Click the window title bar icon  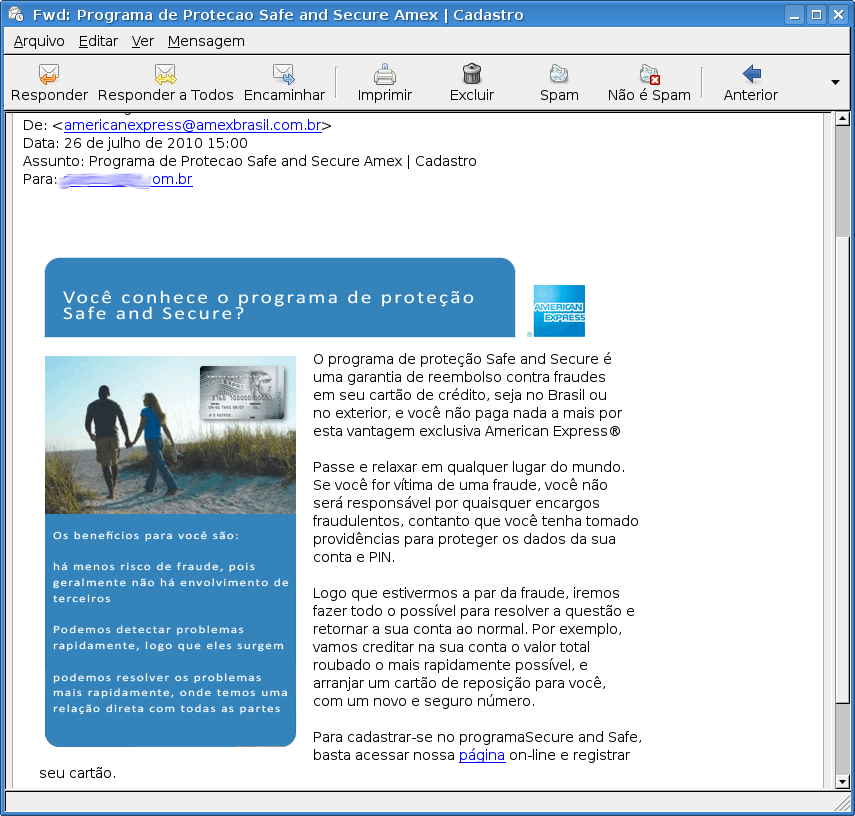point(16,15)
